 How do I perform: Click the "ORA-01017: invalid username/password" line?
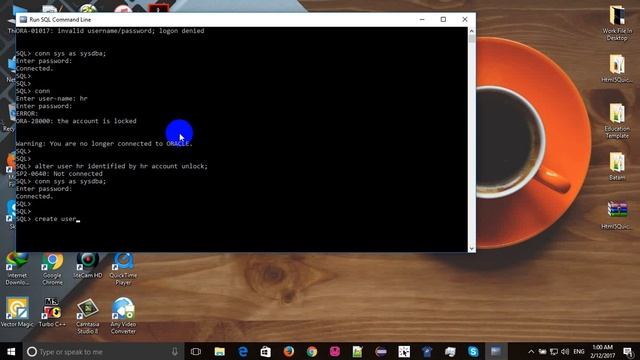110,31
